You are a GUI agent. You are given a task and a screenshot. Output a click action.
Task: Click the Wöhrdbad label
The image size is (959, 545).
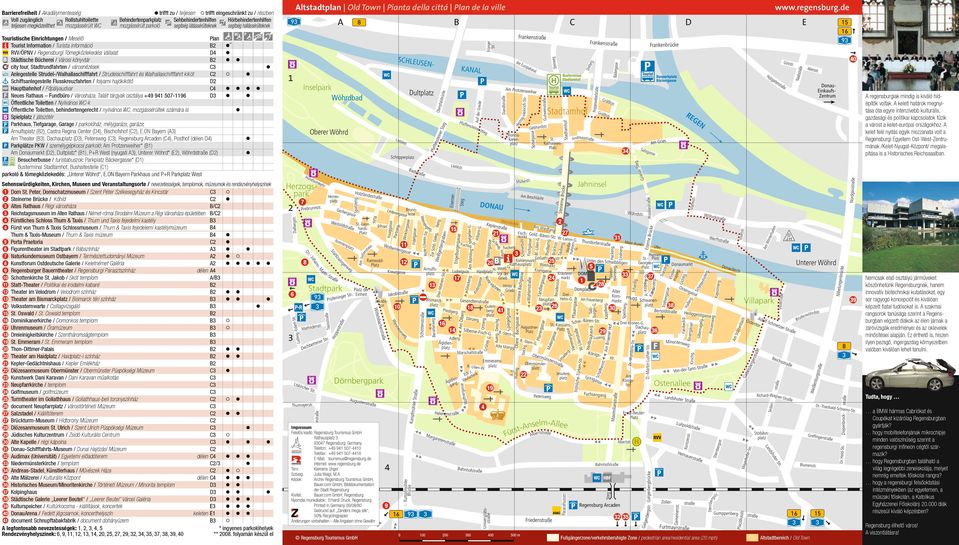[x=347, y=98]
